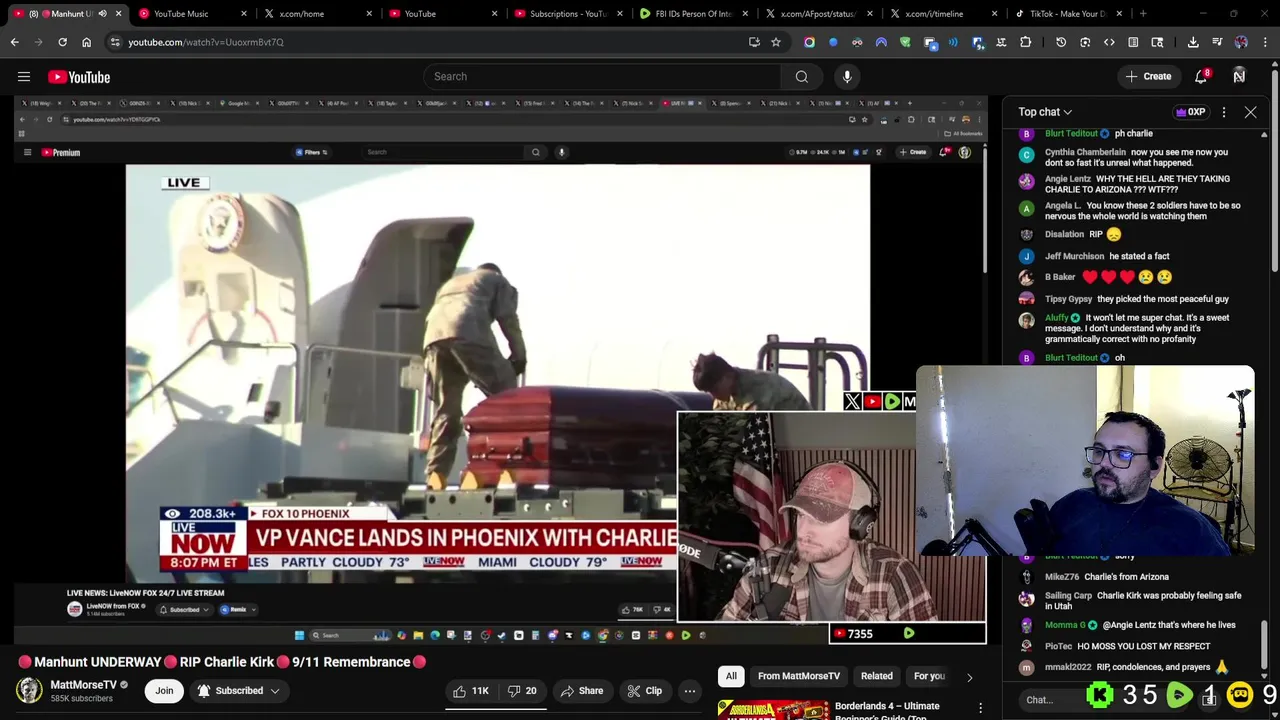Go to the YouTube home logo
This screenshot has height=720, width=1280.
tap(79, 77)
